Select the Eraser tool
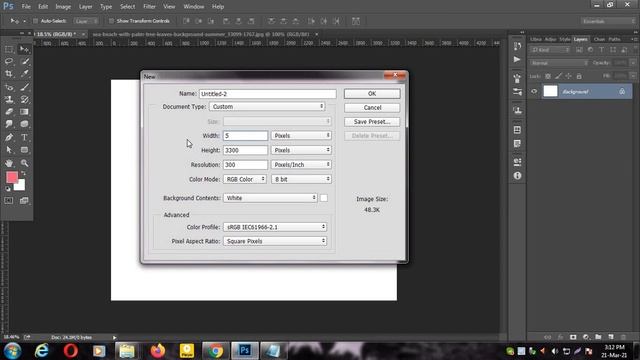This screenshot has height=360, width=640. (x=9, y=111)
